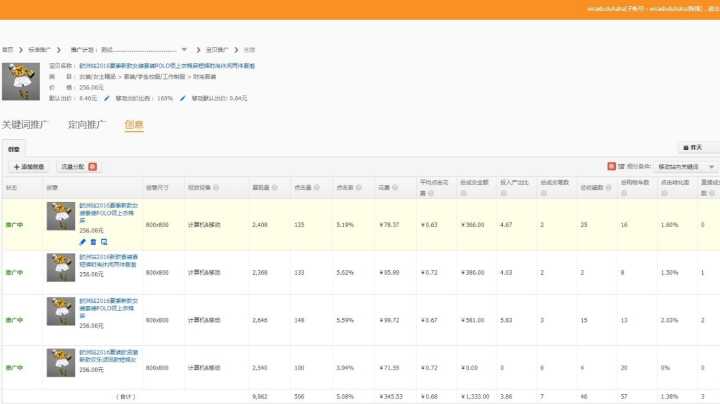The width and height of the screenshot is (720, 404).
Task: Click the 首页 breadcrumb link
Action: click(8, 49)
